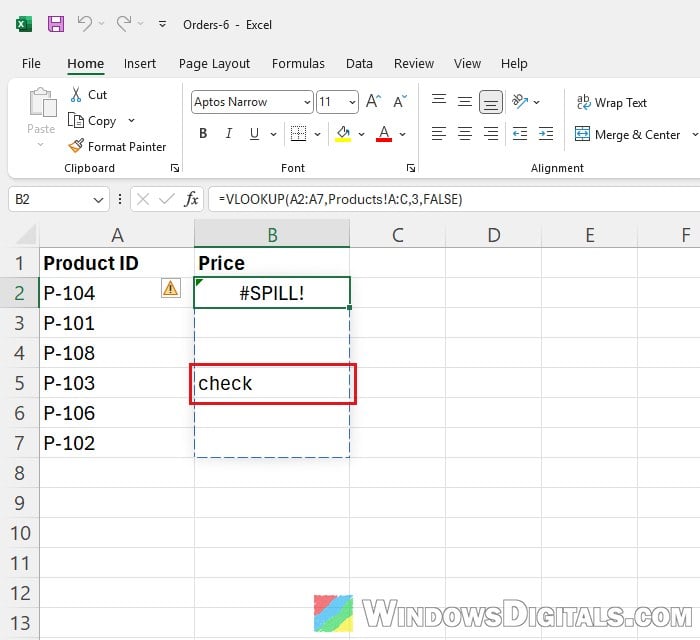This screenshot has width=700, height=640.
Task: Click the Bottom Align icon
Action: 491,102
